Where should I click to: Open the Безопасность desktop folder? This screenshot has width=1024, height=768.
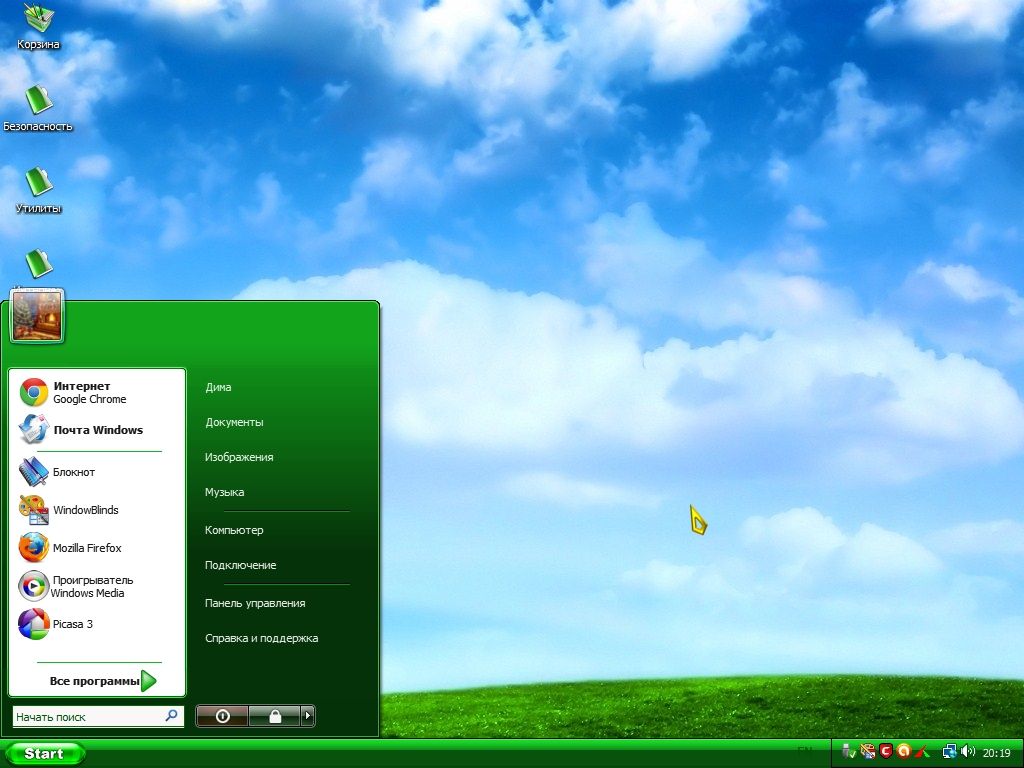coord(38,108)
